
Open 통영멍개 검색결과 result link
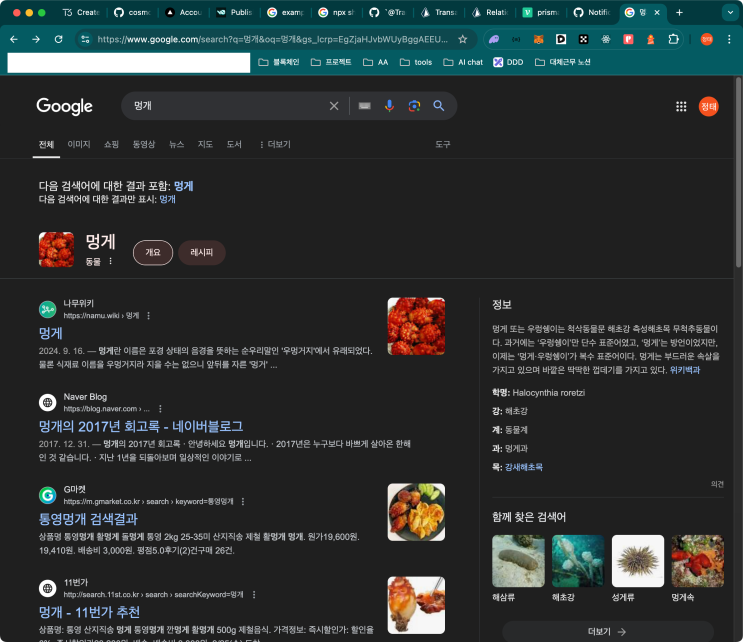tap(88, 519)
